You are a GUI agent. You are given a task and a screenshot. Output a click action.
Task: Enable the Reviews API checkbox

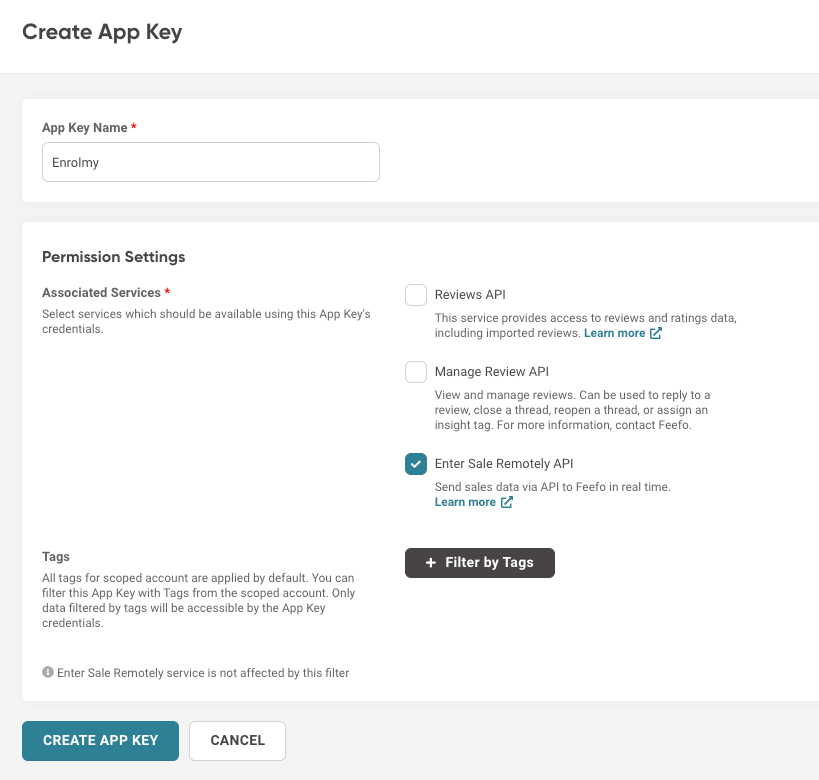(416, 295)
